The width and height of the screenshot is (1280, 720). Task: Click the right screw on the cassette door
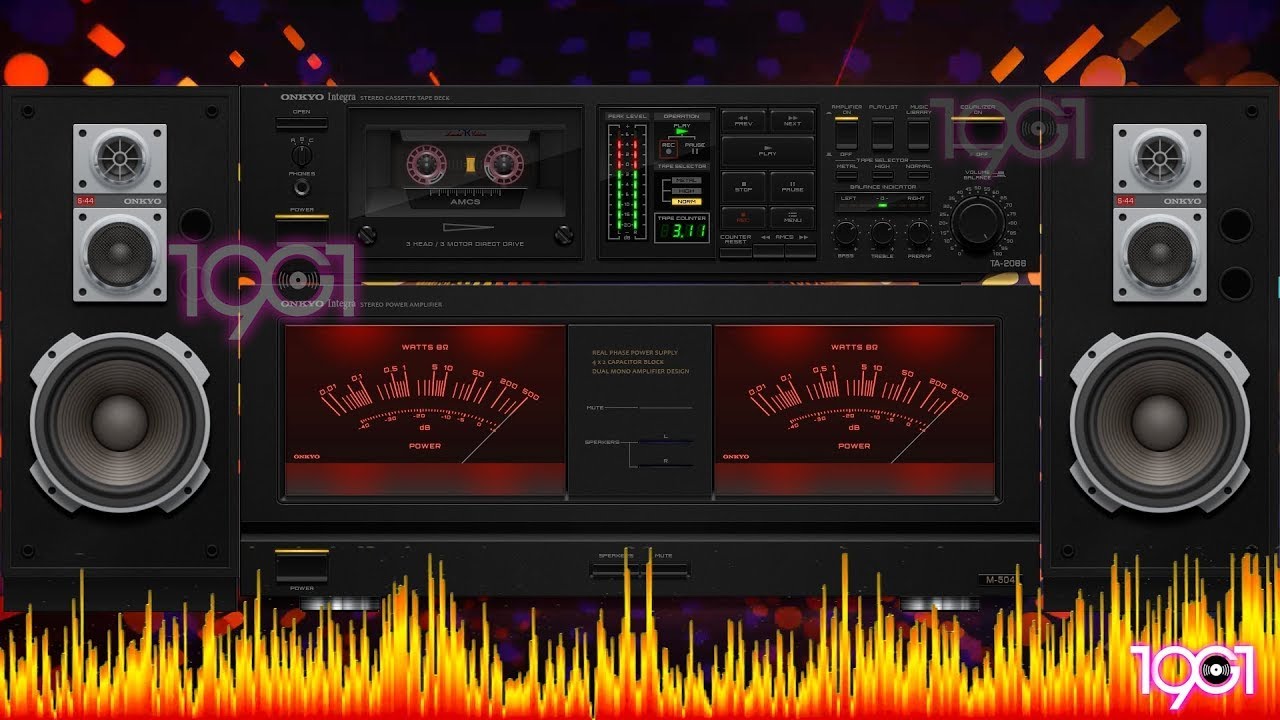point(565,233)
